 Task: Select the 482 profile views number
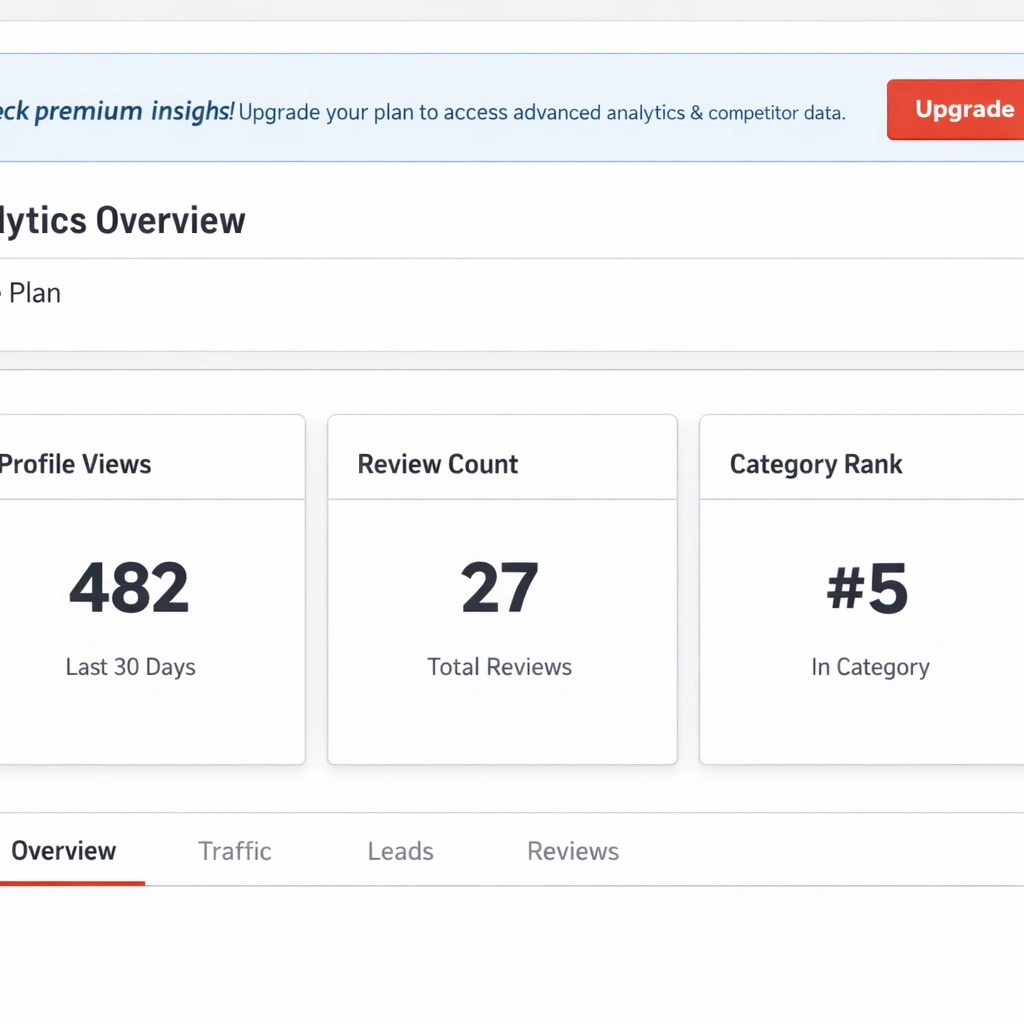(x=129, y=588)
